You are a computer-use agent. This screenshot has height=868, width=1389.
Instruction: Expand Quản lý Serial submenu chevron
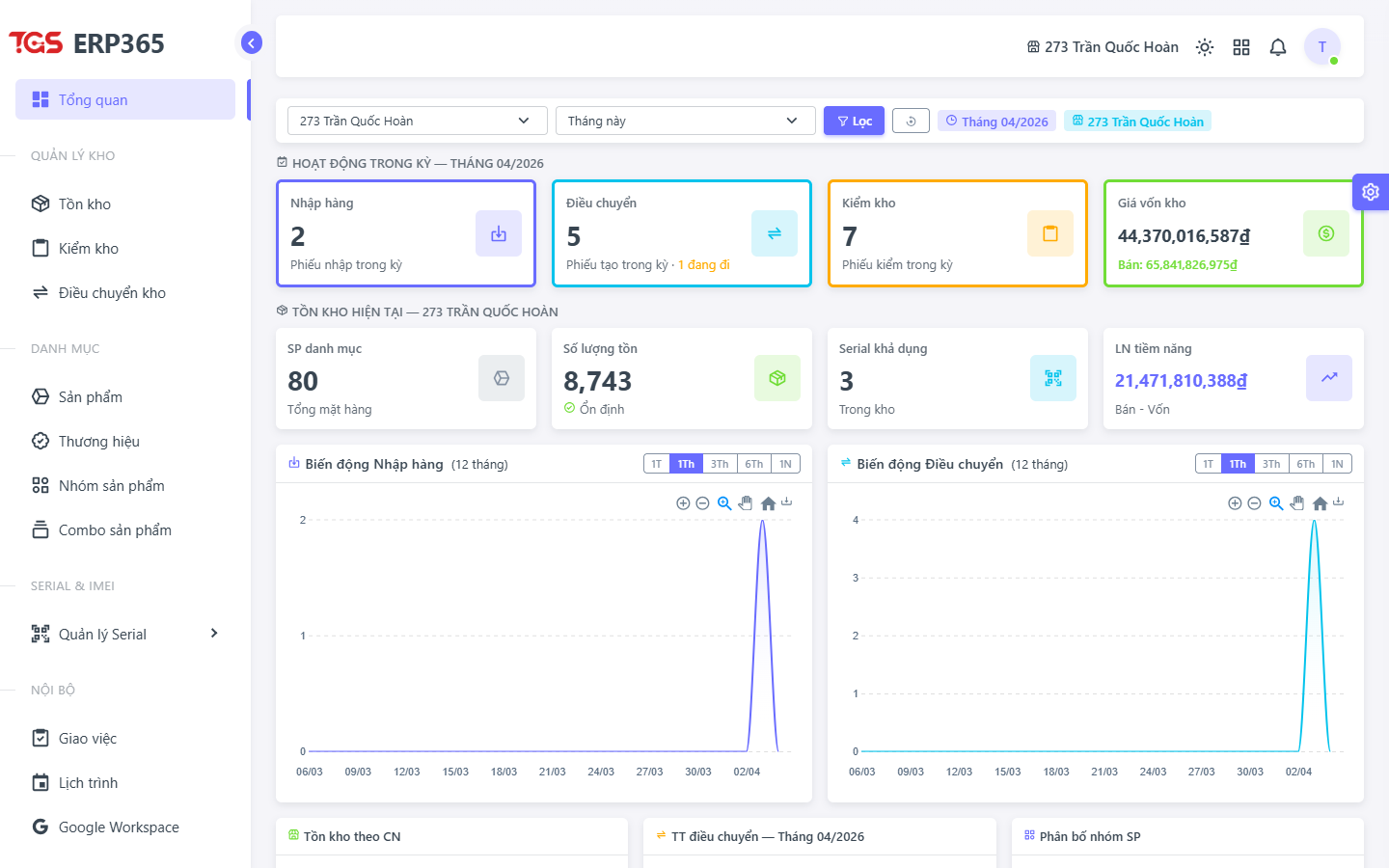214,634
